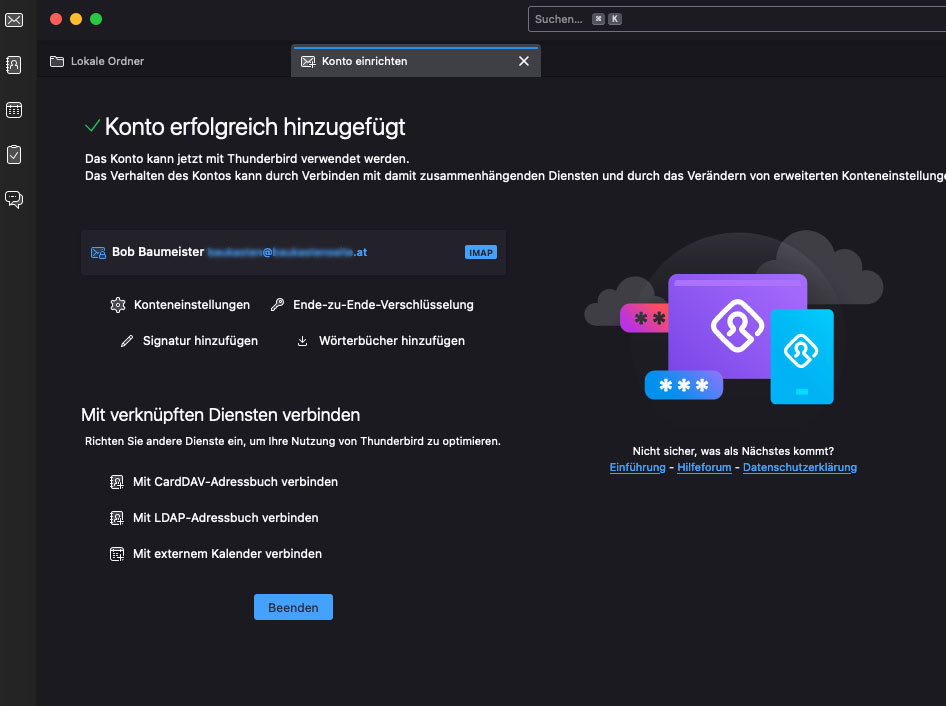Click the gear icon beside Konteneinstellungen
The image size is (946, 706).
click(118, 305)
